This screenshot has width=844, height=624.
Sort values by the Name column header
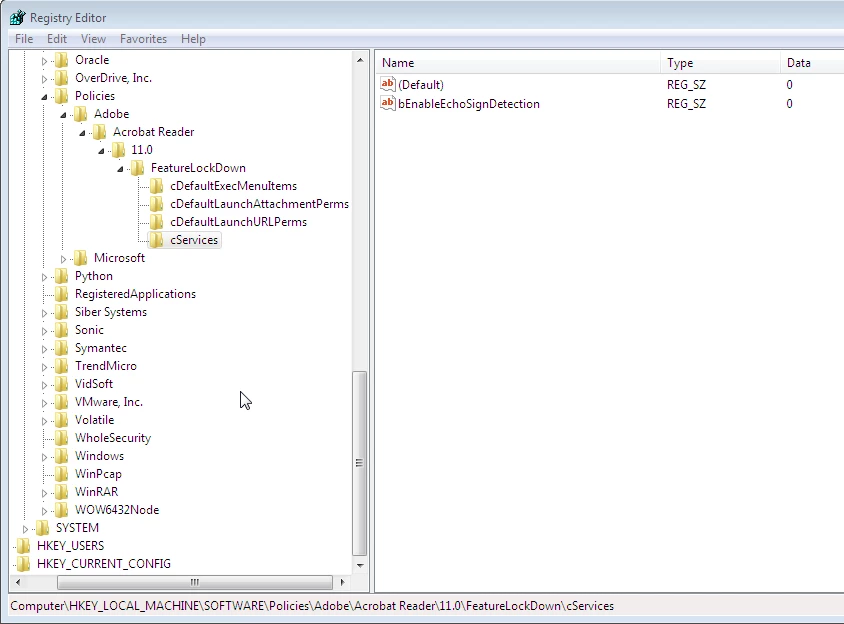(518, 62)
